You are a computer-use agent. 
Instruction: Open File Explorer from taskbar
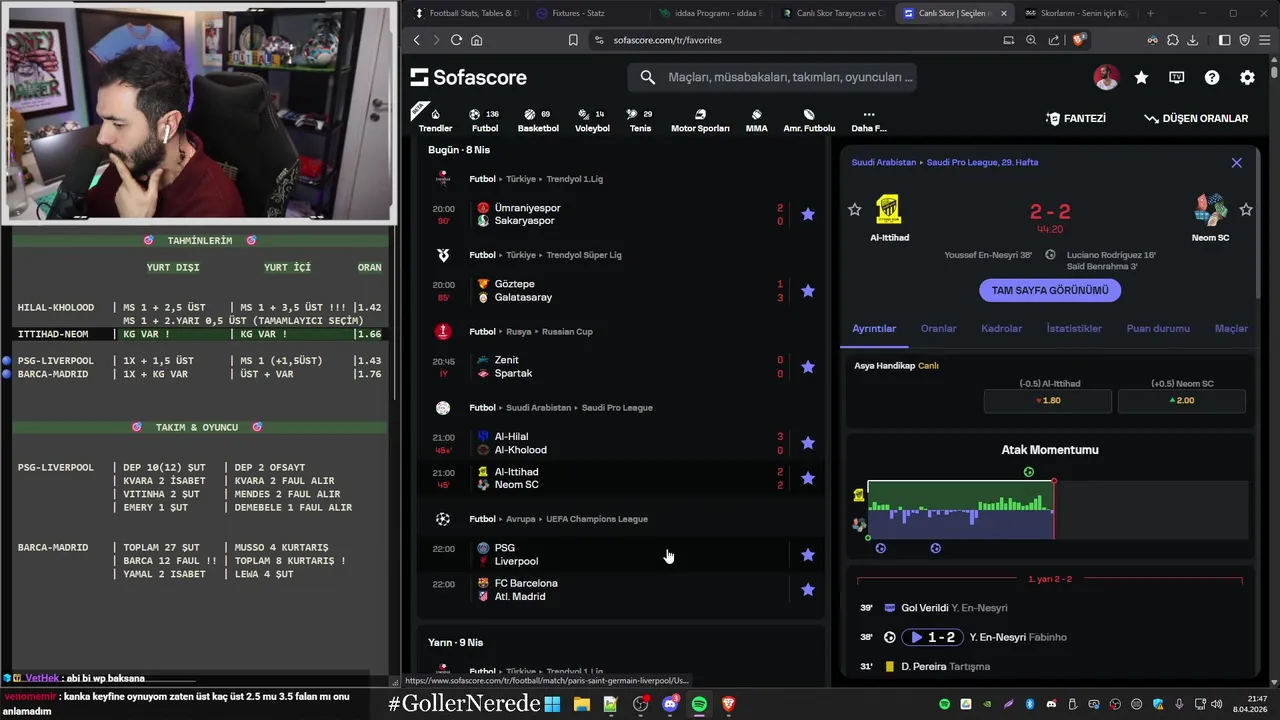click(x=581, y=704)
